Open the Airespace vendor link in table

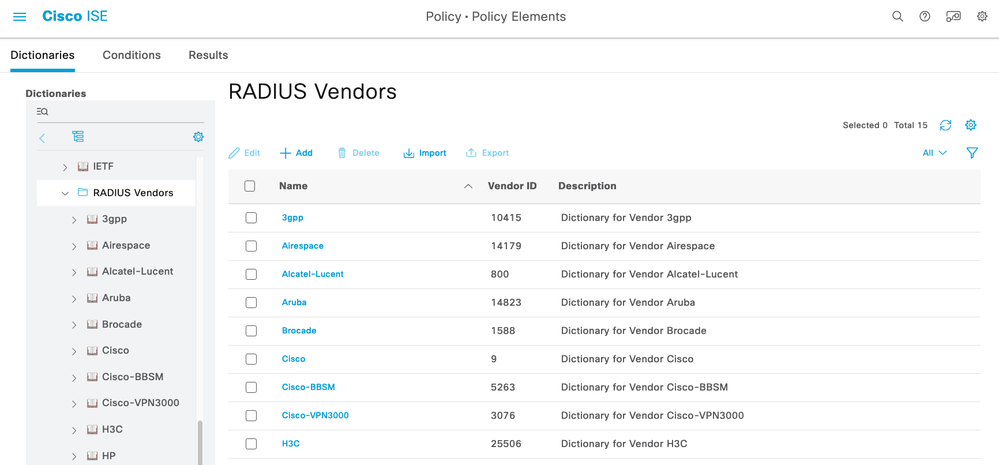[303, 246]
